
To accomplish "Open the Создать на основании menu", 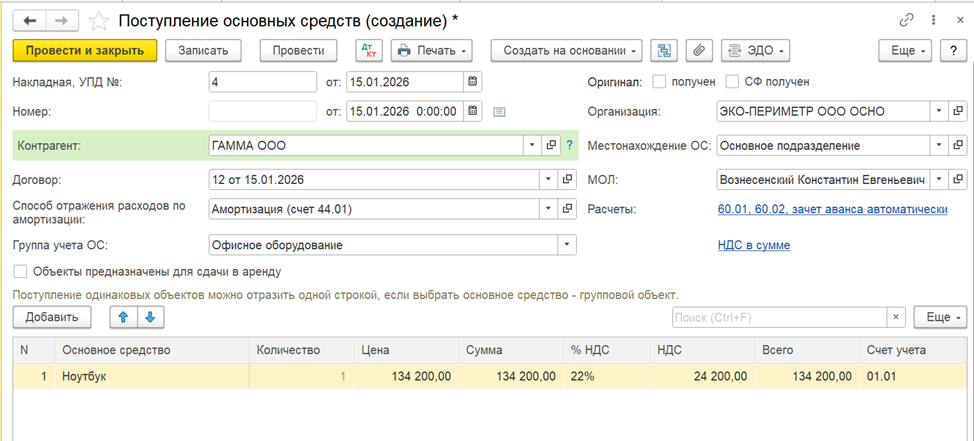I will (x=567, y=51).
